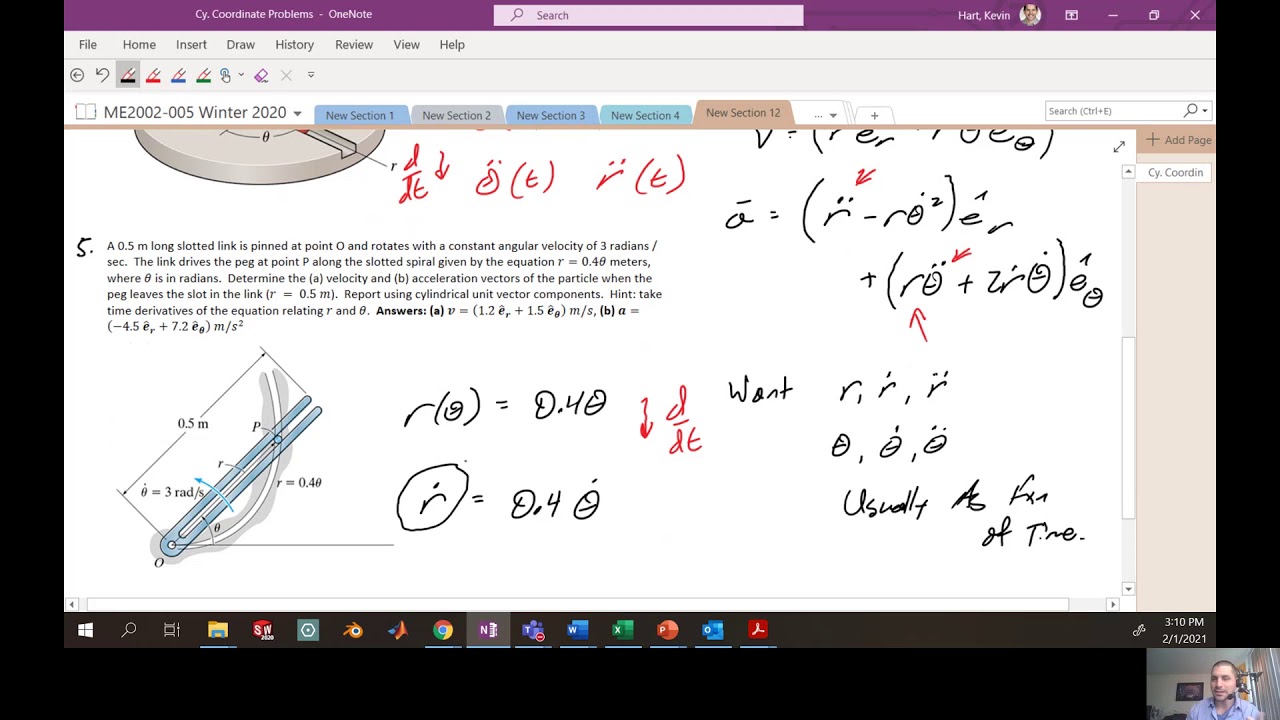Open the File menu
1280x720 pixels.
coord(88,44)
